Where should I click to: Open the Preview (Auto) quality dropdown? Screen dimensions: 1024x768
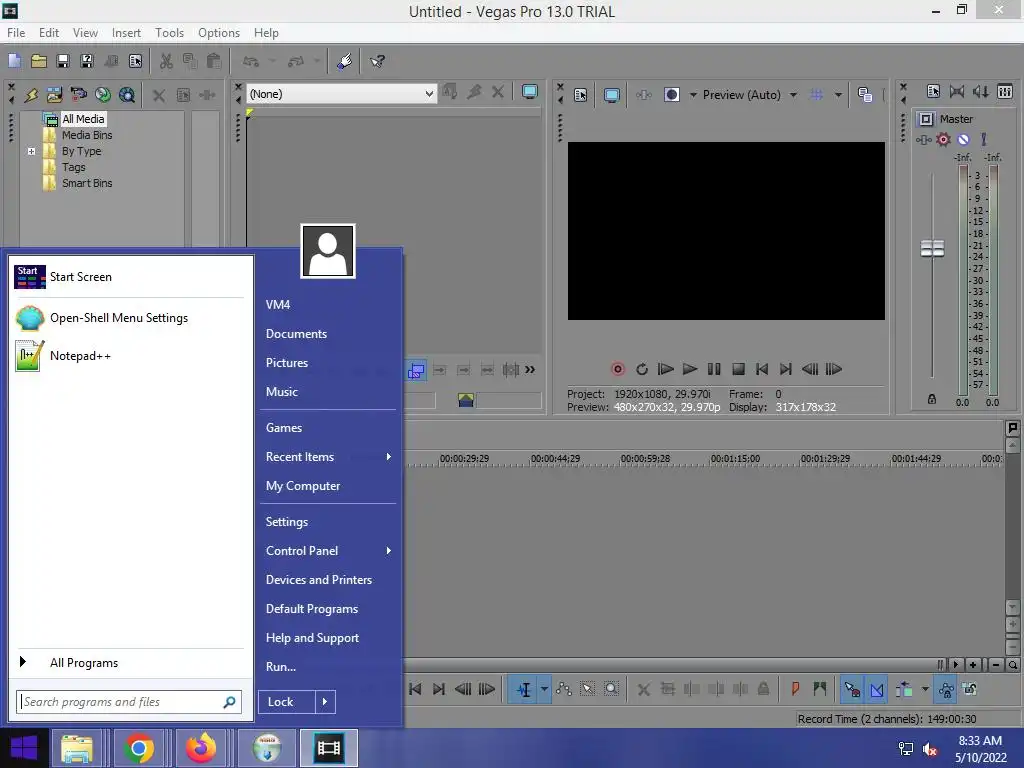coord(793,95)
